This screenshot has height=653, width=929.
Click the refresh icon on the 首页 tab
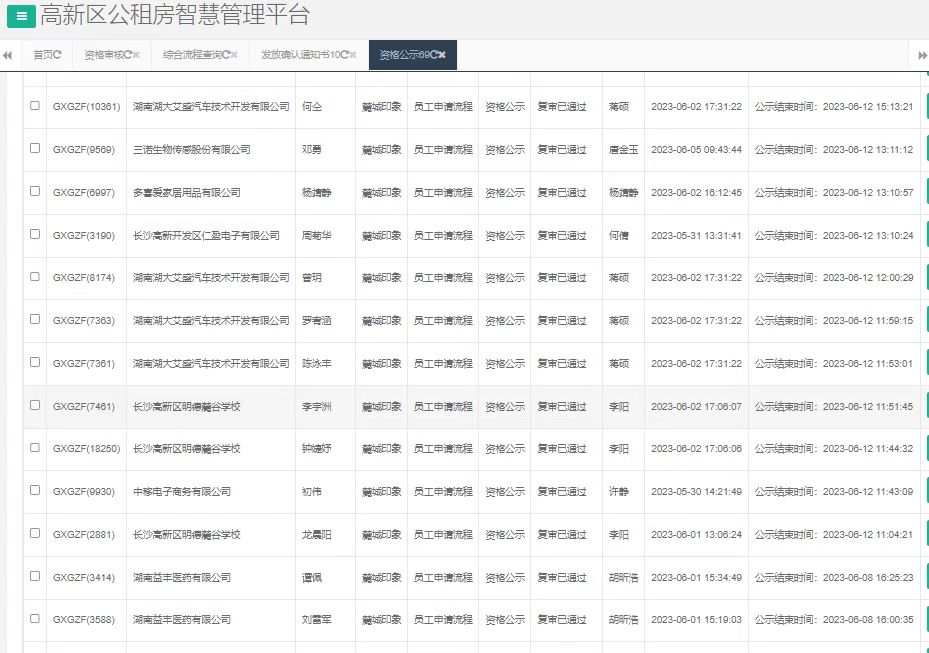tap(58, 55)
